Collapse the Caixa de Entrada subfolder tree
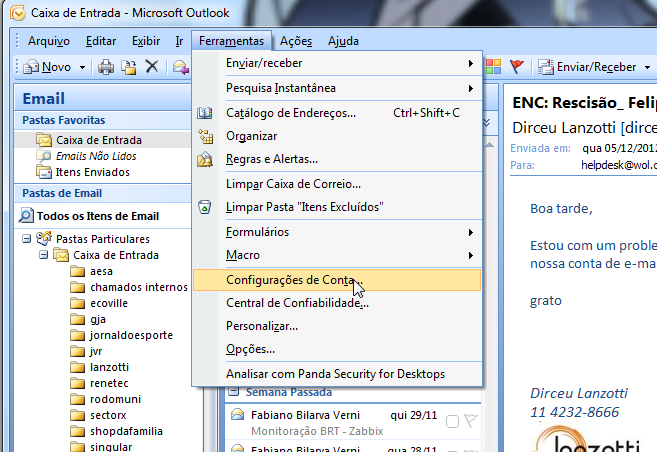The height and width of the screenshot is (452, 657). pos(43,255)
